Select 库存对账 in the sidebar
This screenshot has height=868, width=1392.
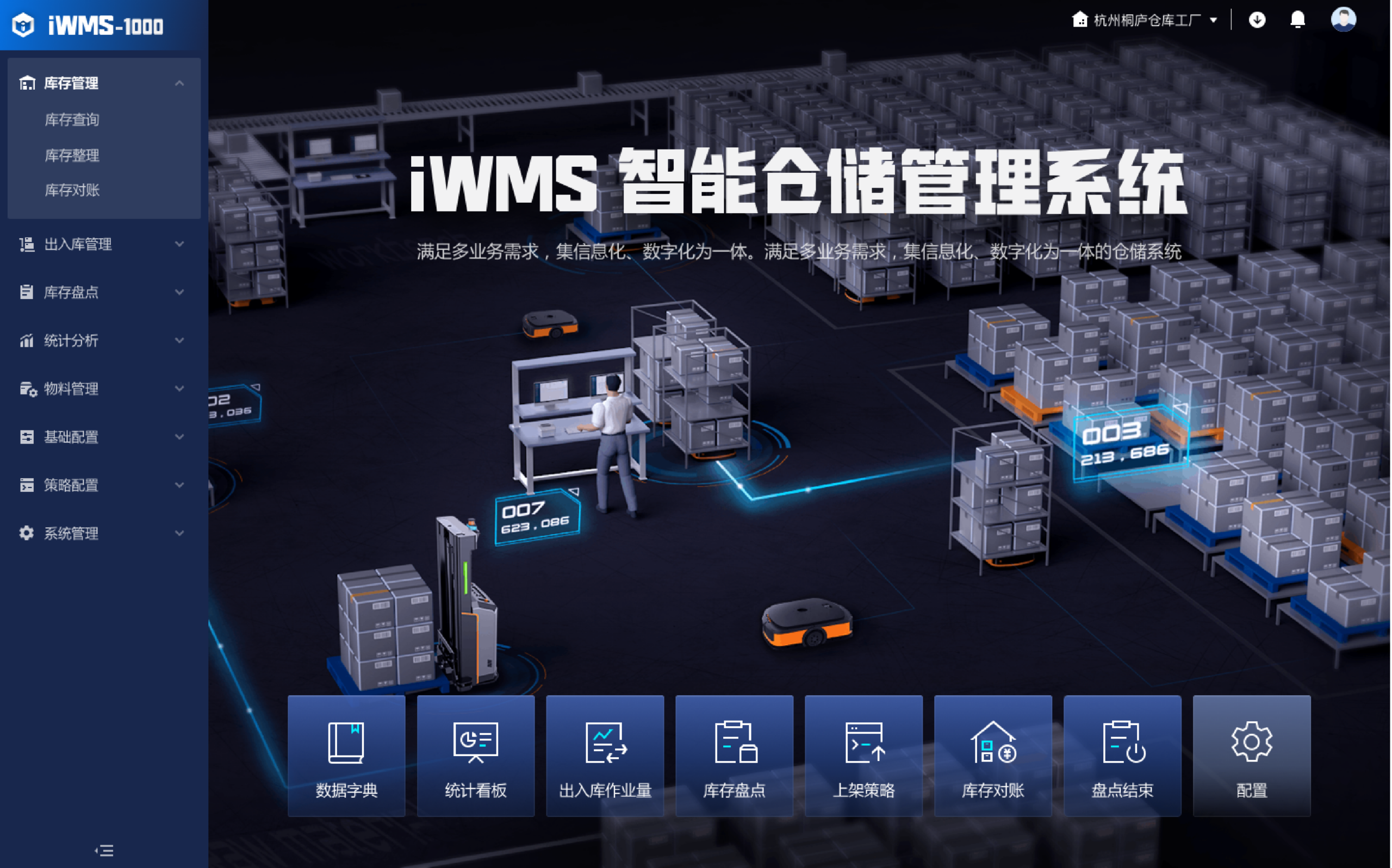72,190
